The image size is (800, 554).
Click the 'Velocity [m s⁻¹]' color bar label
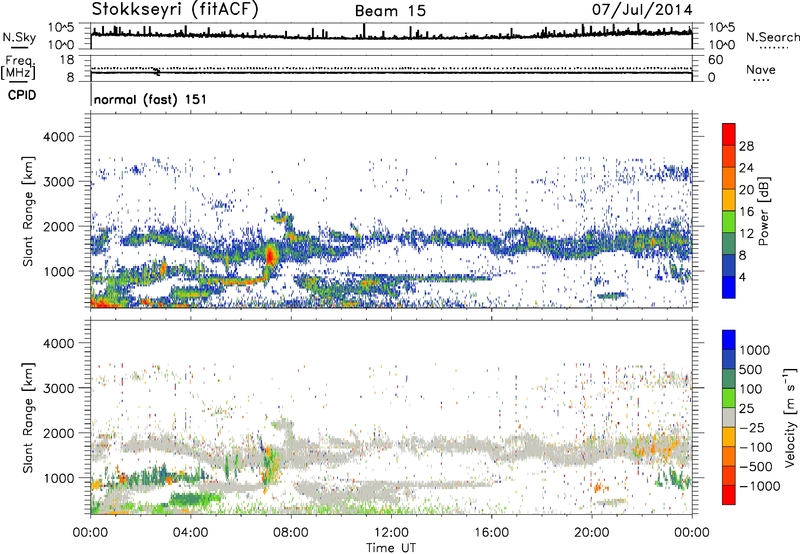(790, 417)
